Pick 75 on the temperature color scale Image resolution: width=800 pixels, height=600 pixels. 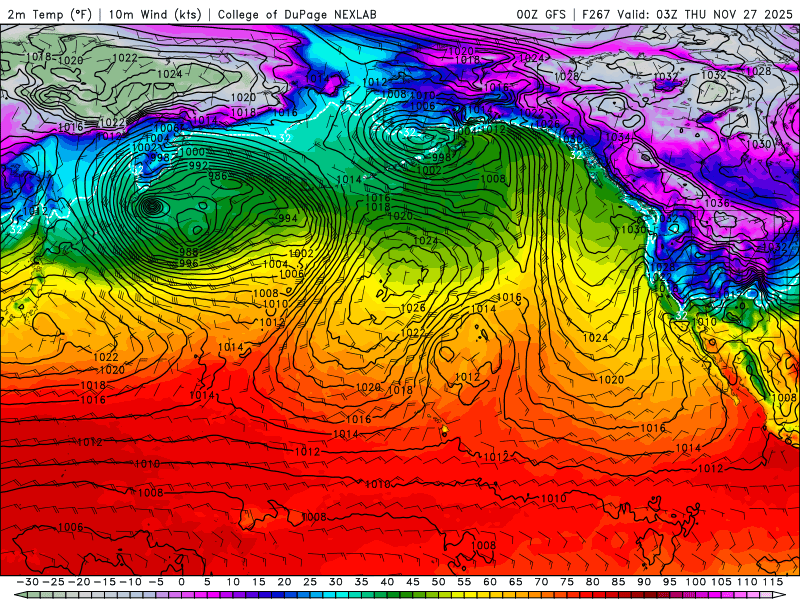coord(567,582)
